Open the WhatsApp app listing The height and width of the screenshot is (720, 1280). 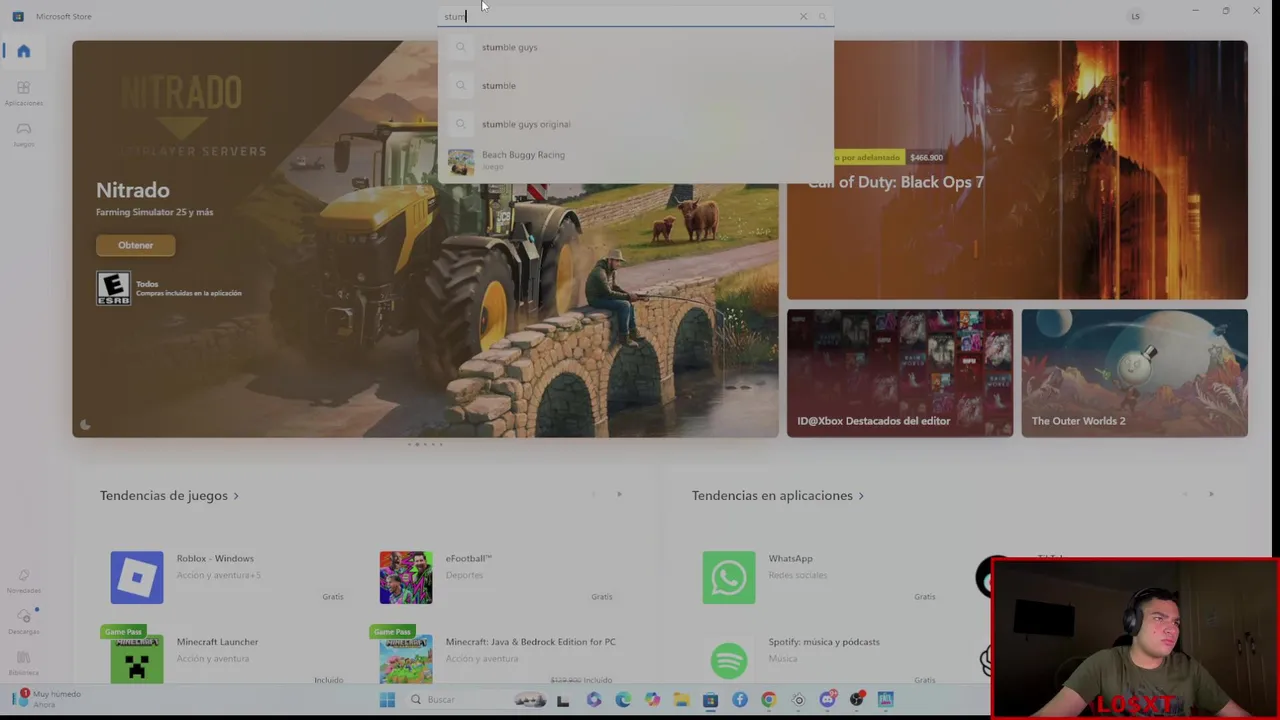820,577
